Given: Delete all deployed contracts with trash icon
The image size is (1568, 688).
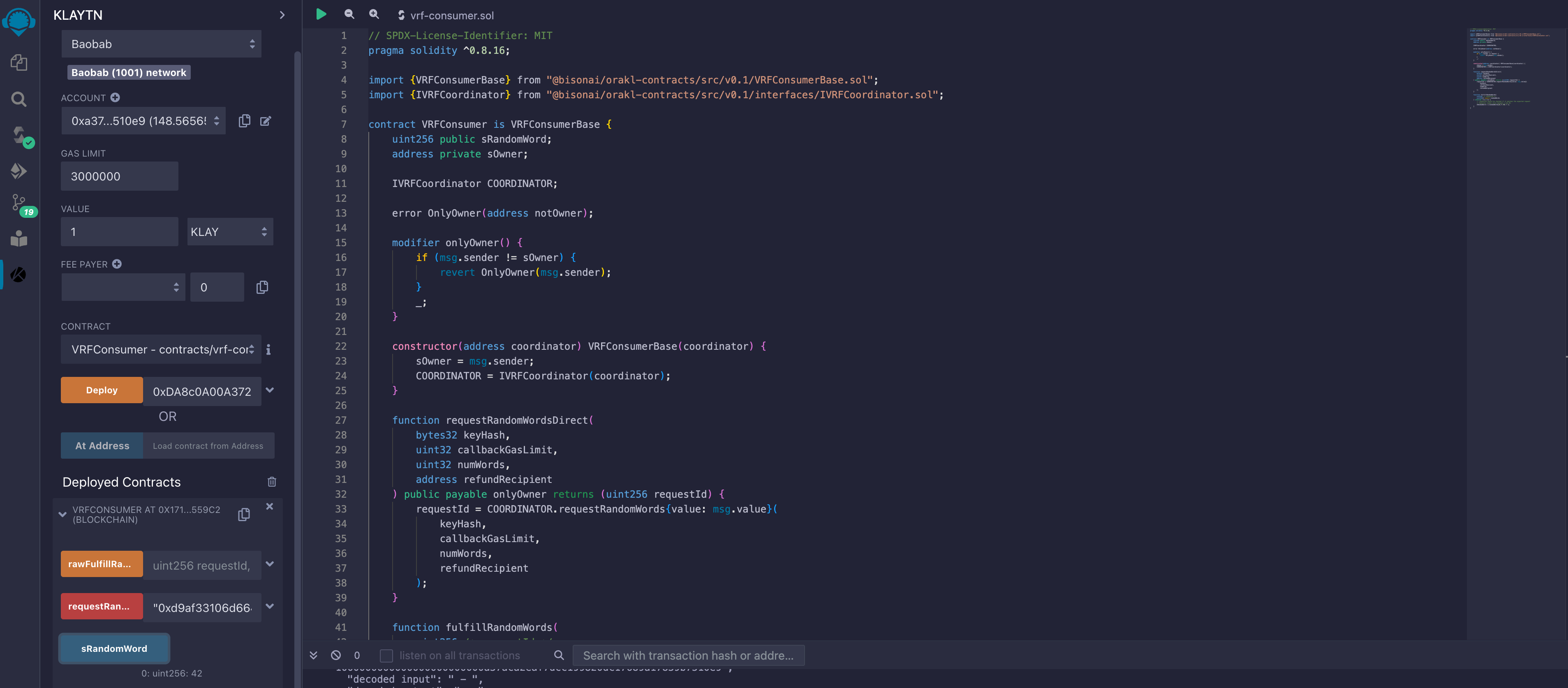Looking at the screenshot, I should pyautogui.click(x=271, y=481).
